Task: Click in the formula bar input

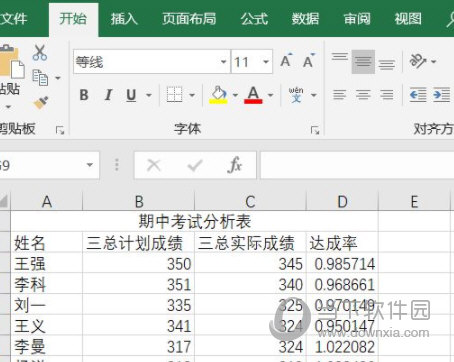Action: [x=357, y=165]
